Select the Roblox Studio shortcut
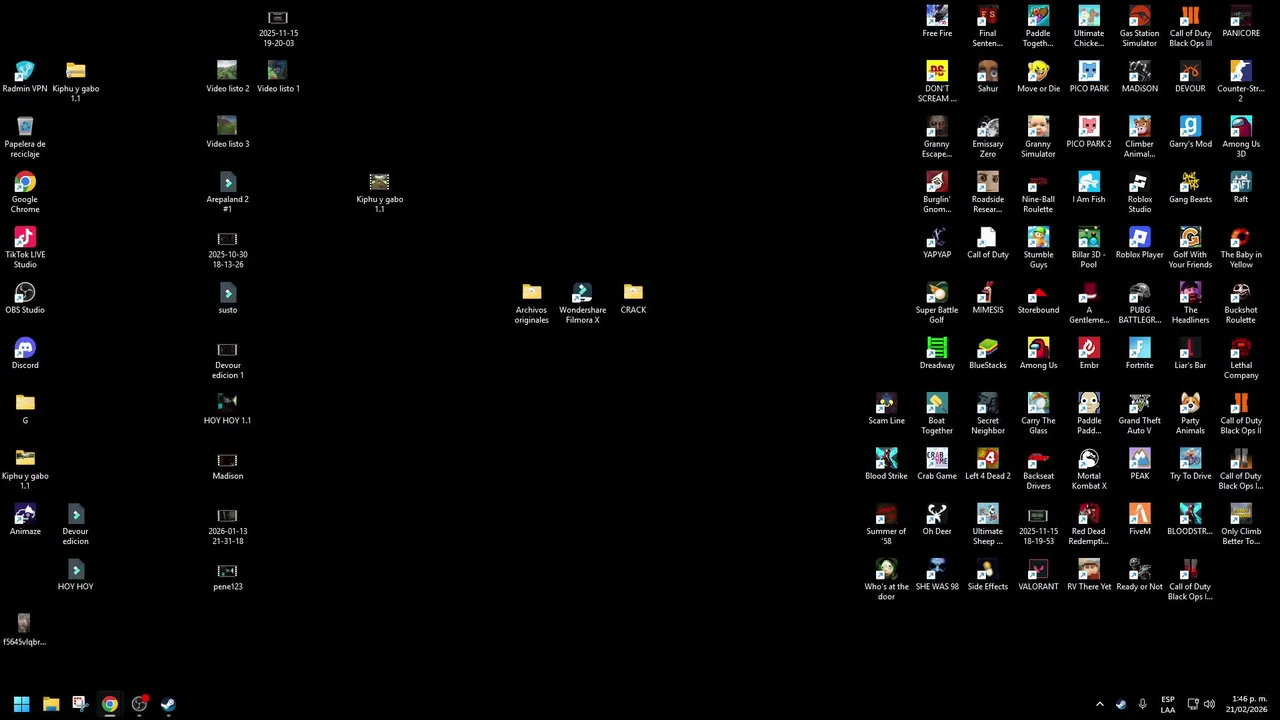Viewport: 1280px width, 720px height. tap(1139, 192)
